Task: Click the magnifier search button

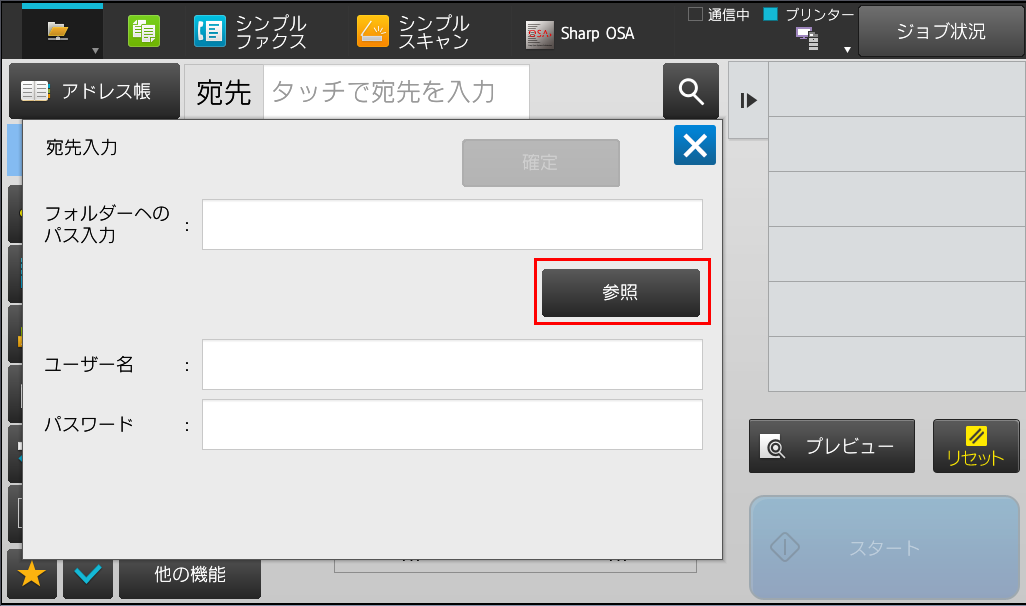Action: (x=691, y=92)
